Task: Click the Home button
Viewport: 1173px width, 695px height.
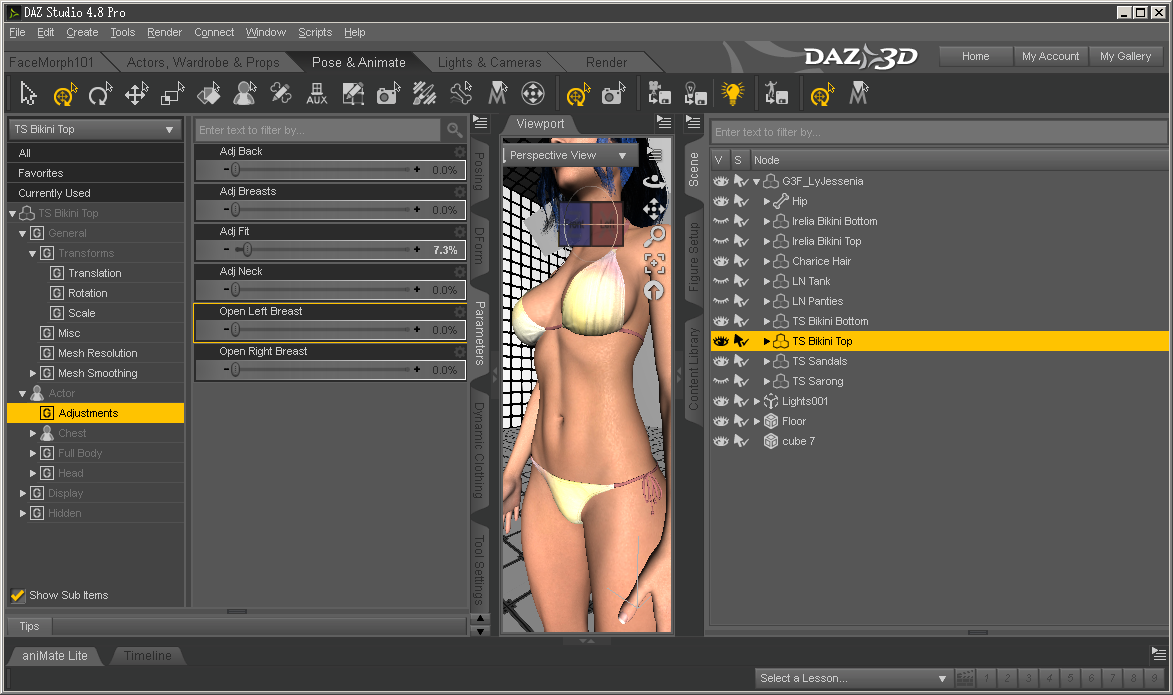Action: click(x=976, y=56)
